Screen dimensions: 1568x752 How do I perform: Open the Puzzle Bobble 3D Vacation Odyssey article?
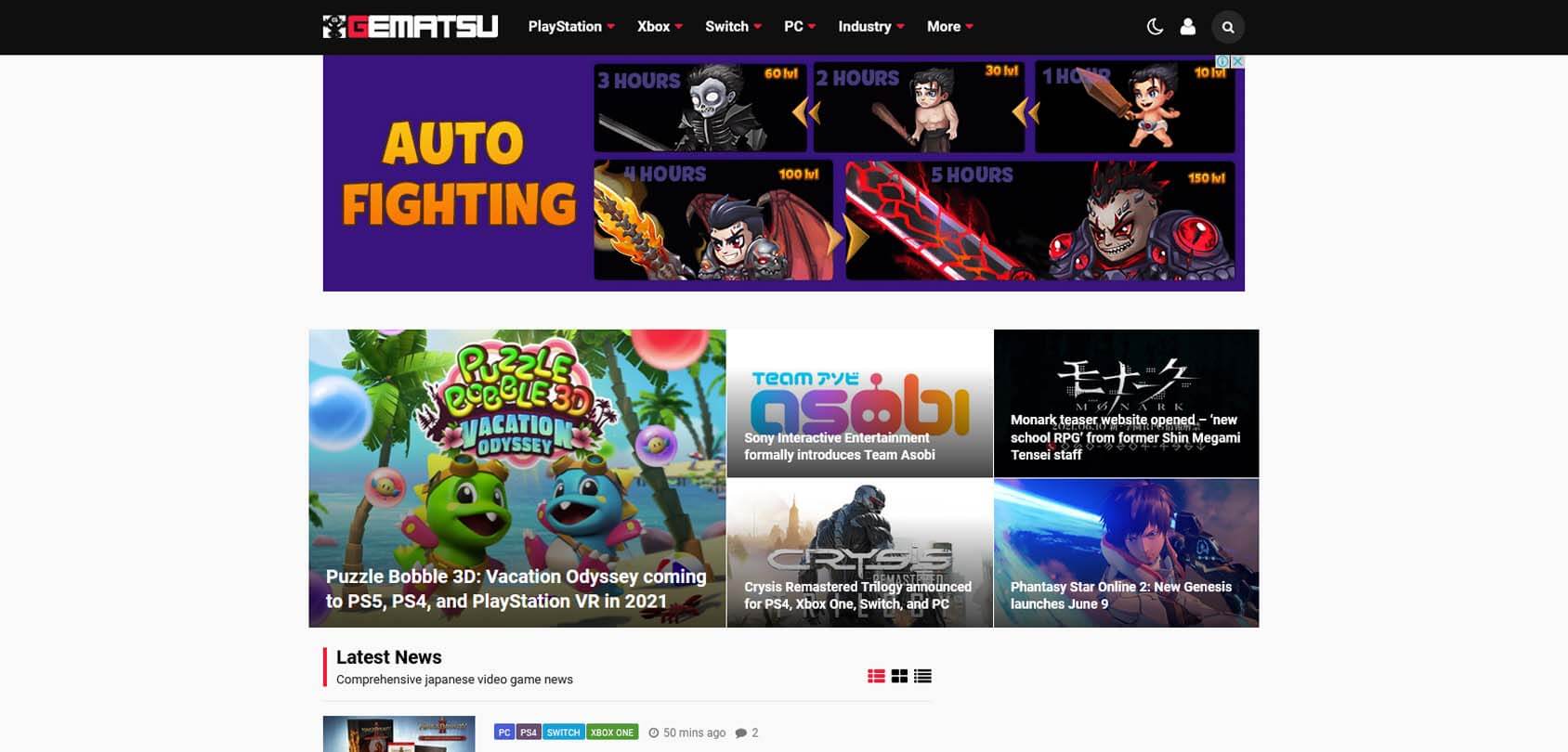pos(517,478)
